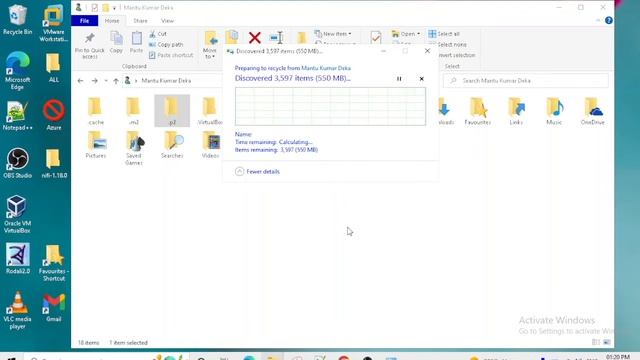
Task: Click the Paste shortcut command
Action: coord(171,55)
